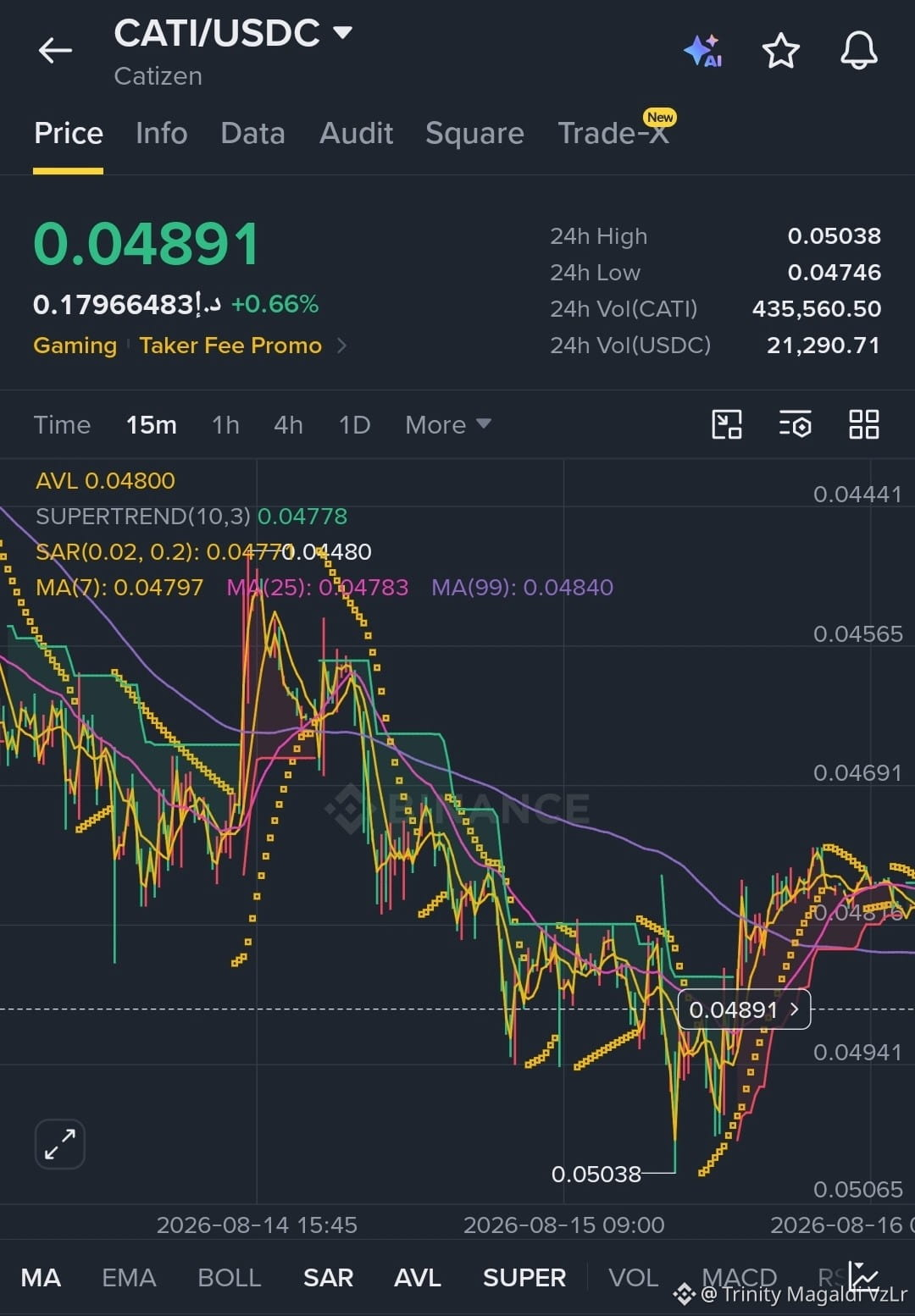Screen dimensions: 915x1316
Task: Toggle the BOLL indicator
Action: pyautogui.click(x=229, y=1277)
